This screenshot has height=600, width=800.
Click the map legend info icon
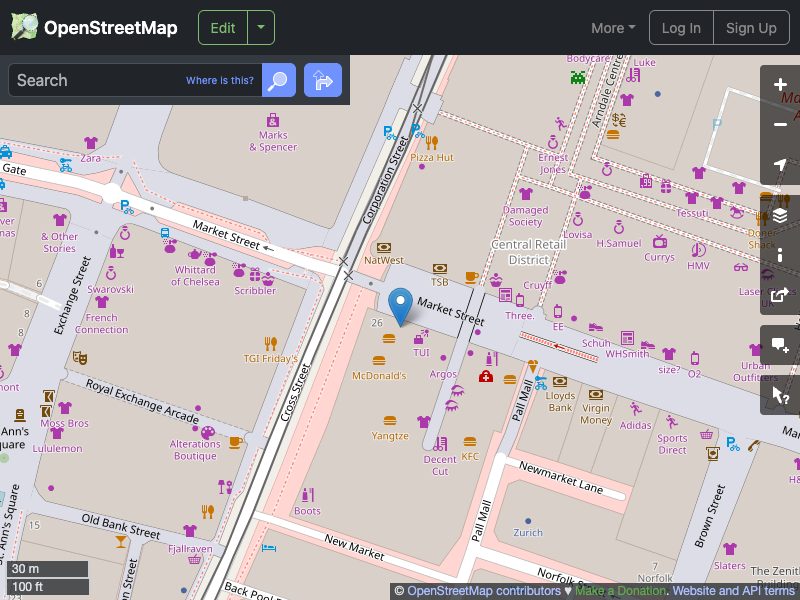point(780,254)
